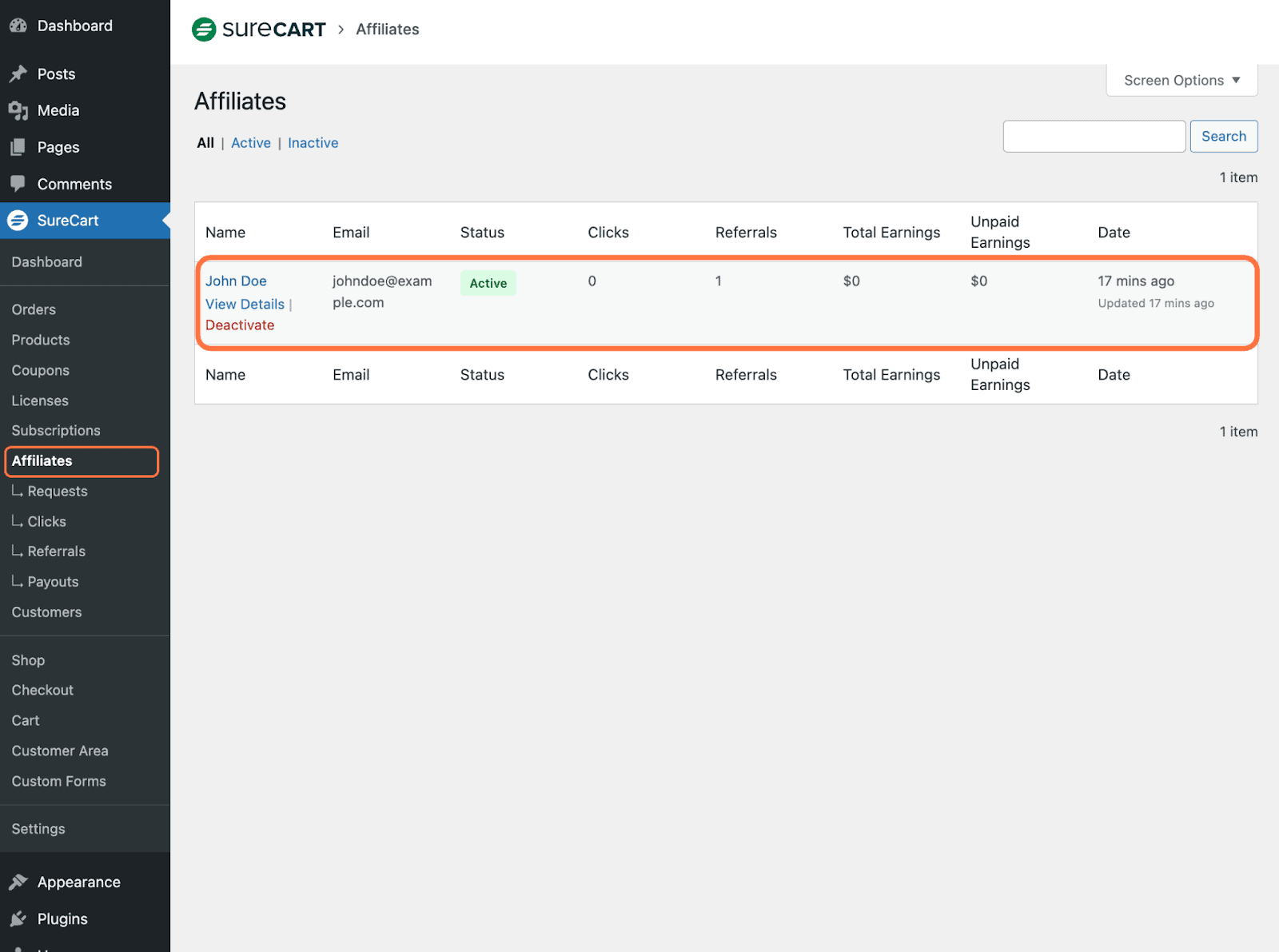Click the Plugins plug icon

tap(19, 918)
